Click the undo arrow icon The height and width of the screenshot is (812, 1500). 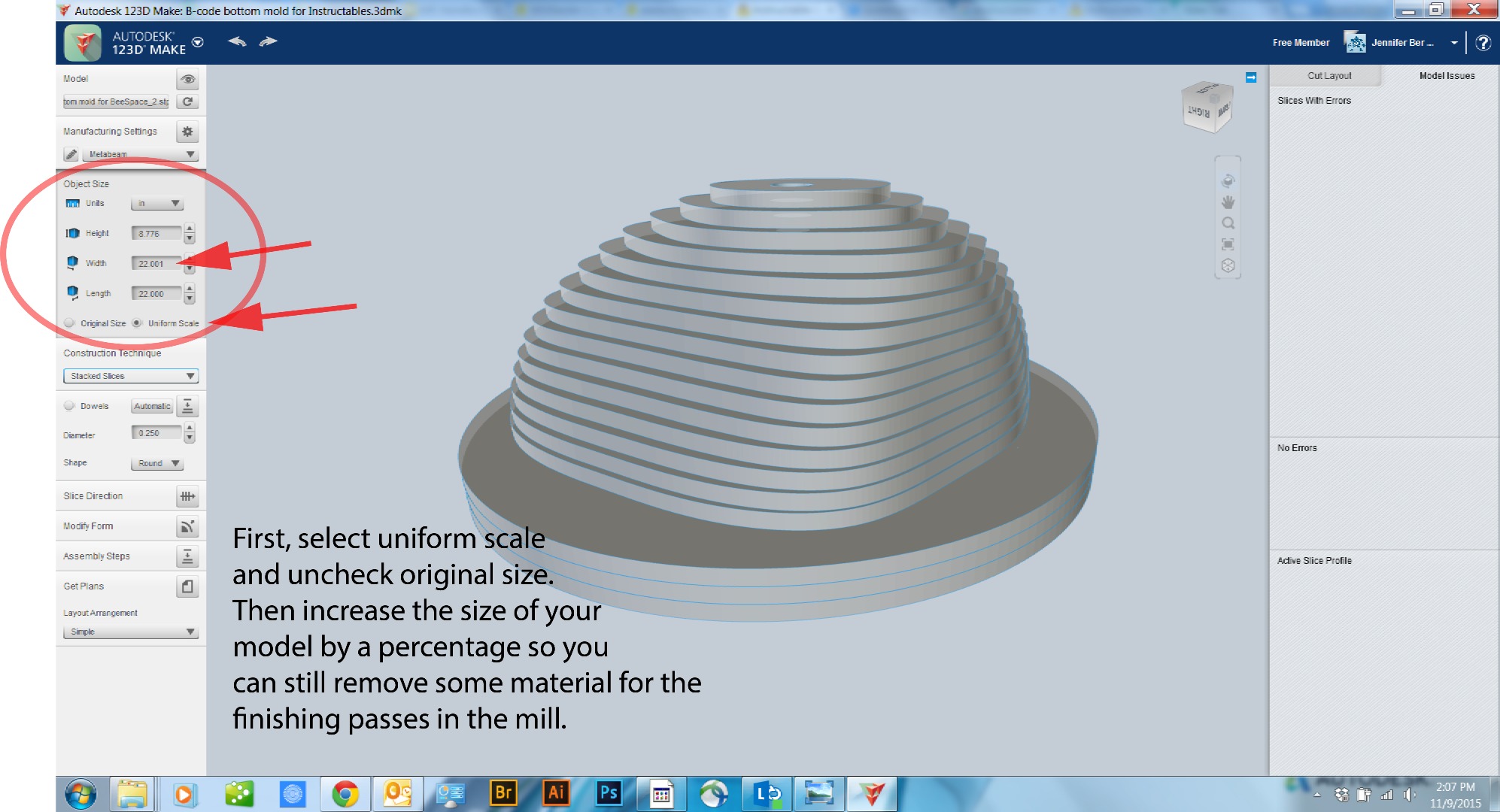point(237,42)
